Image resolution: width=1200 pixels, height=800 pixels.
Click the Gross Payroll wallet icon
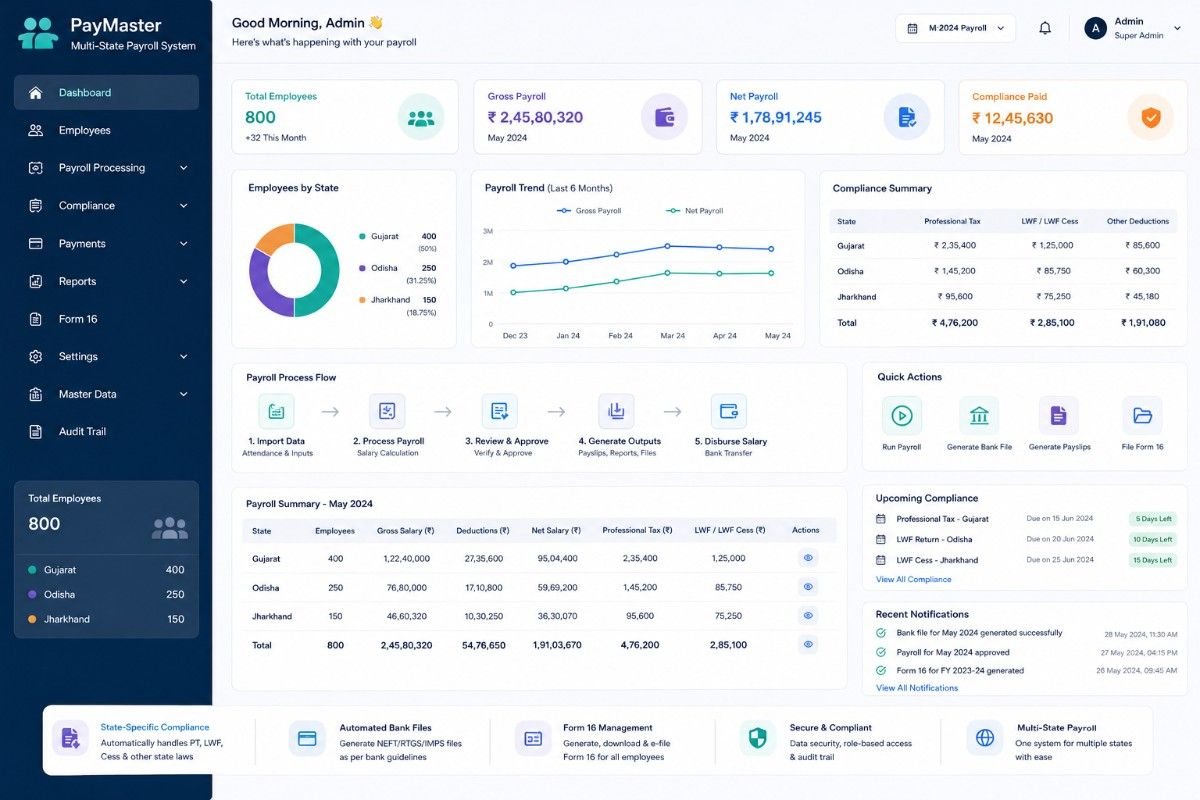pyautogui.click(x=664, y=117)
